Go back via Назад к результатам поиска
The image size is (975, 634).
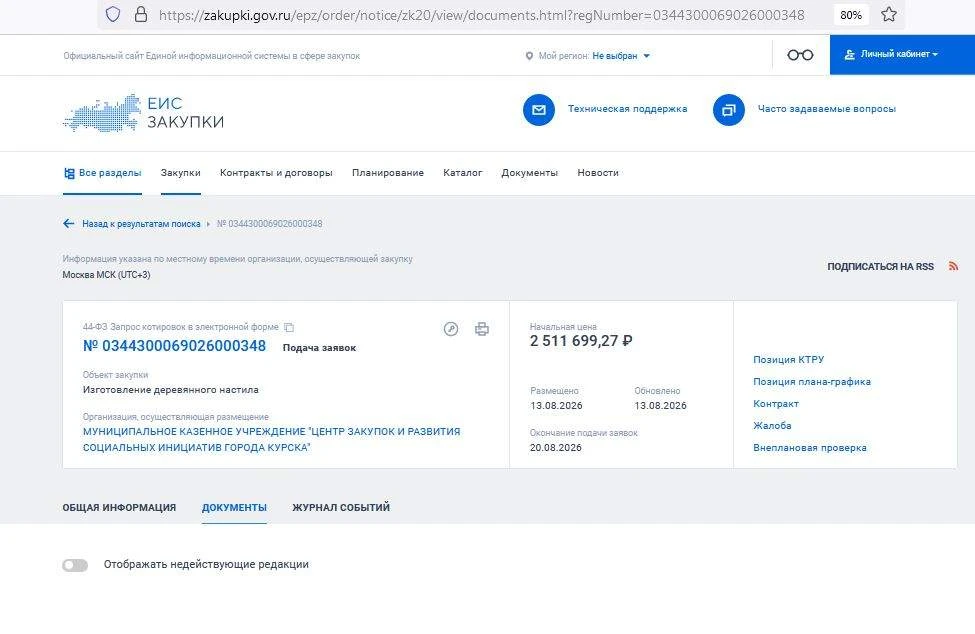pos(141,224)
